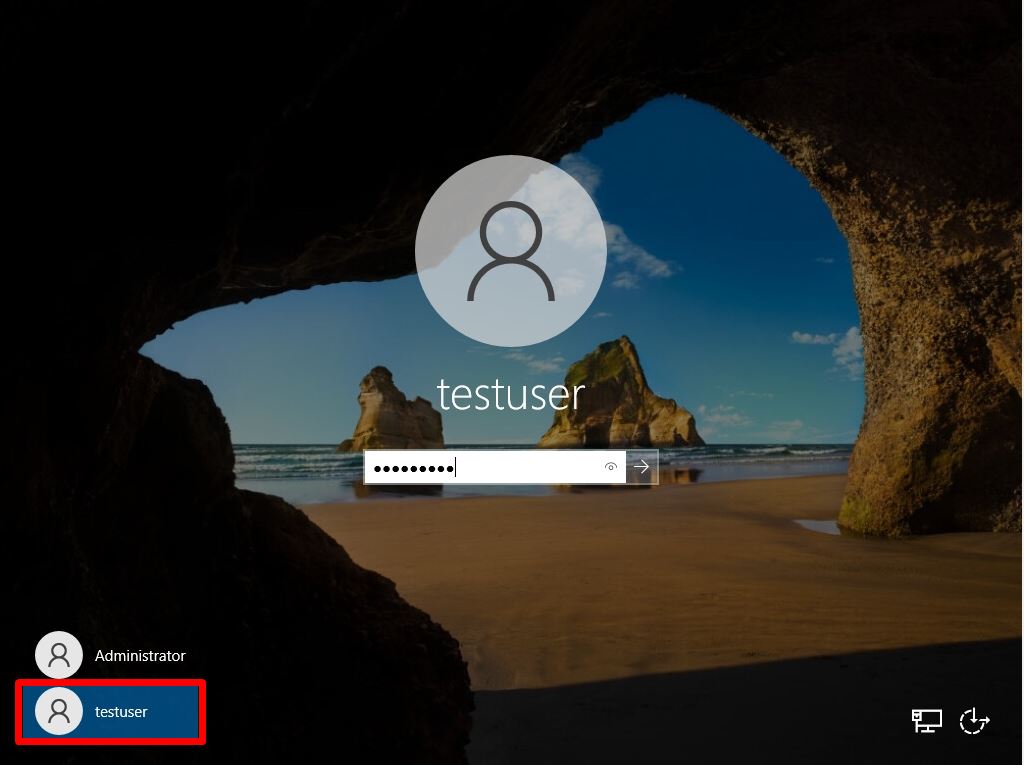Click the sandy beach in the background
This screenshot has height=765, width=1024.
point(653,575)
